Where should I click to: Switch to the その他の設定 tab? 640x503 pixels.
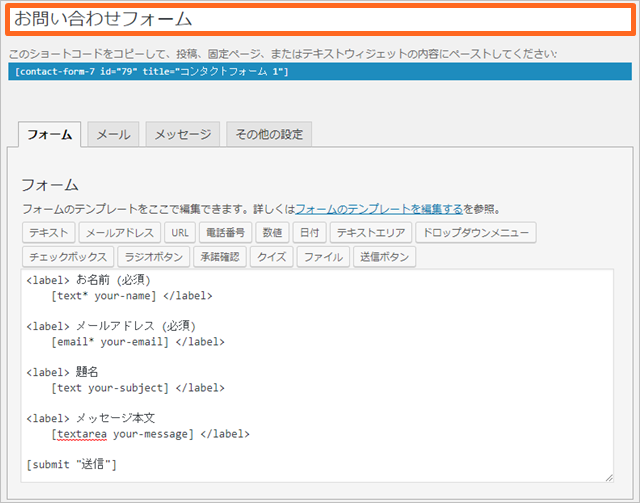point(269,134)
